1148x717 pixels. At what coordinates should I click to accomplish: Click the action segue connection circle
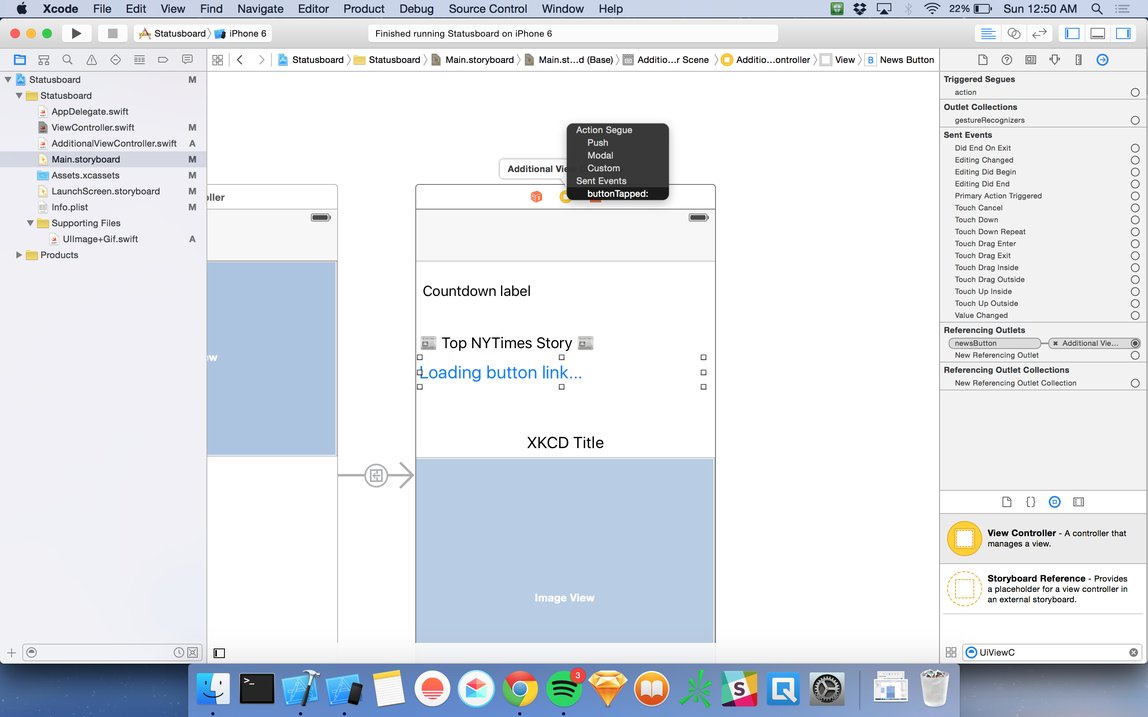click(1135, 92)
